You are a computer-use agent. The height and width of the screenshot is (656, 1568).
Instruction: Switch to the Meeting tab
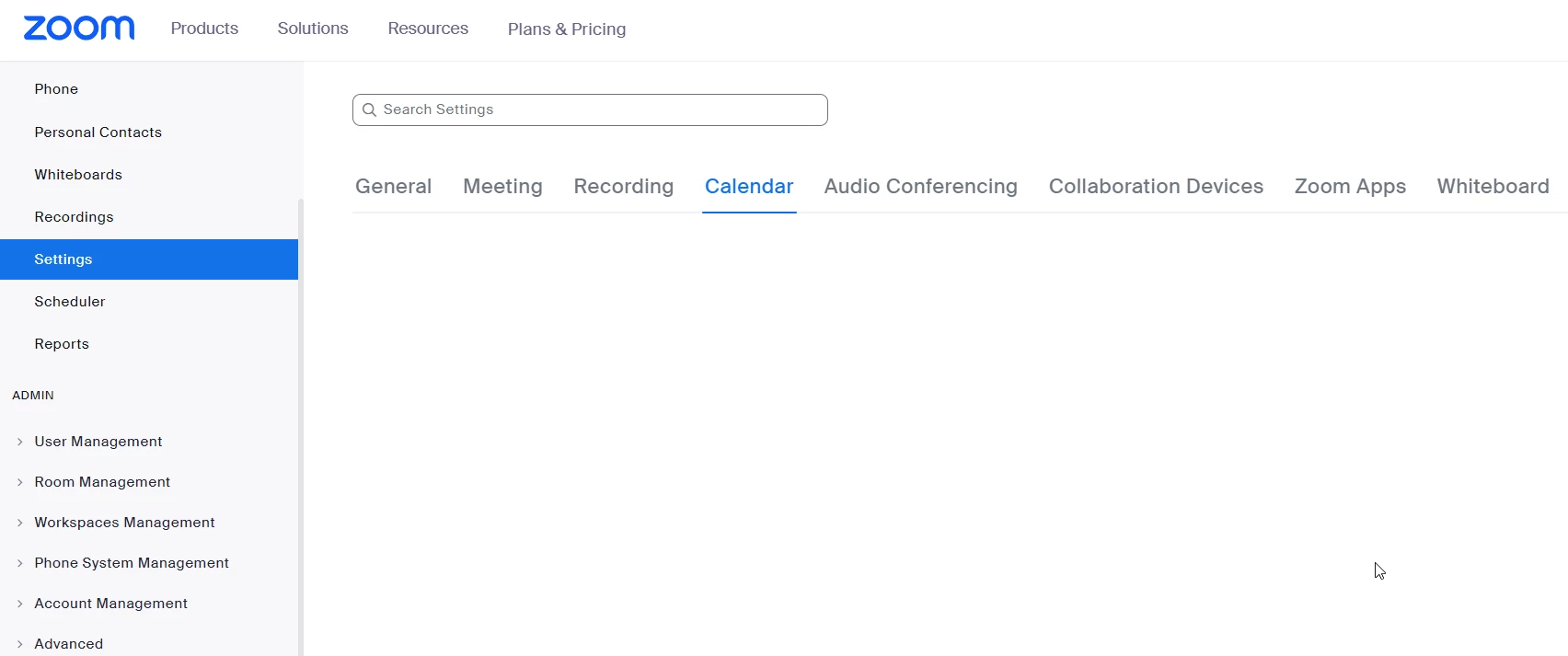502,187
